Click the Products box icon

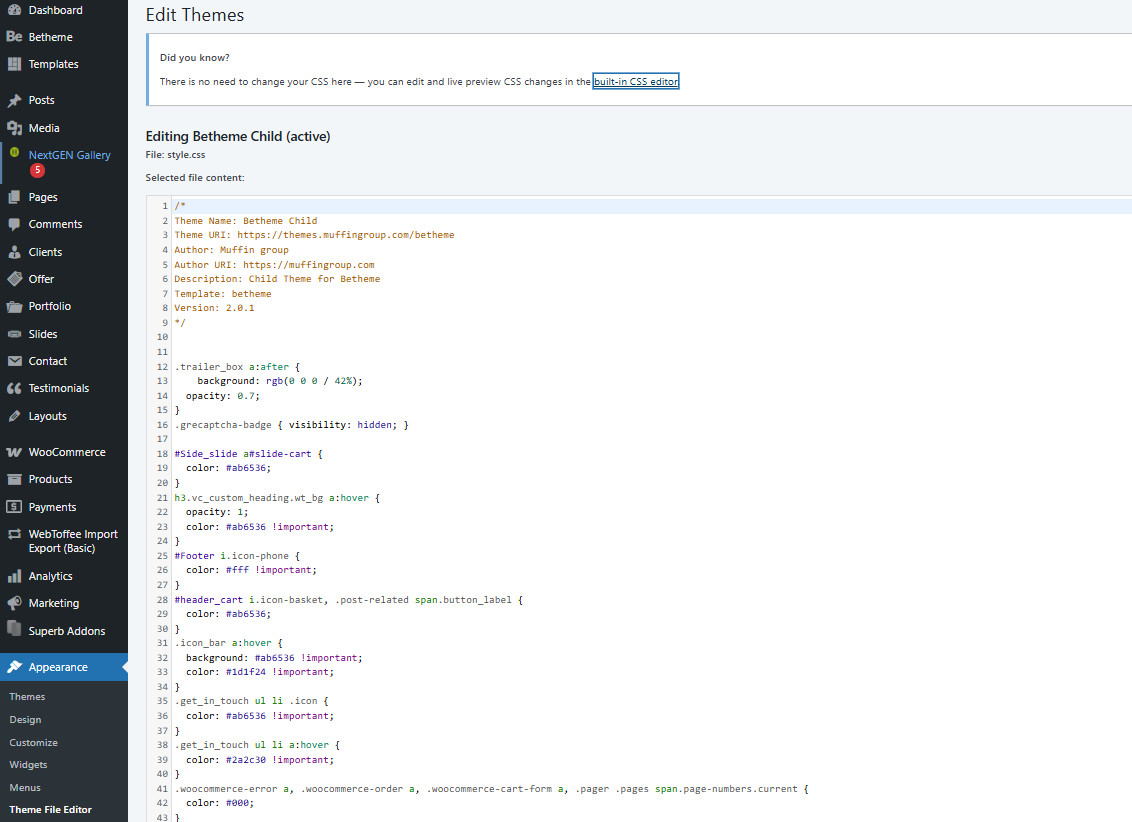click(x=14, y=480)
